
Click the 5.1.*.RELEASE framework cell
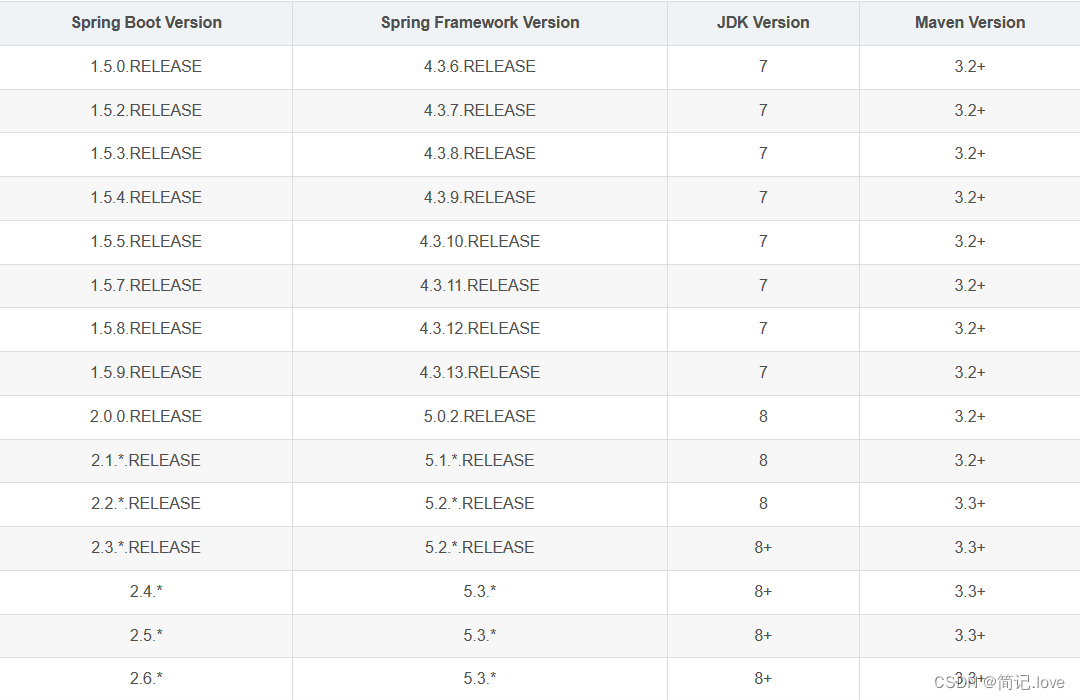(480, 460)
